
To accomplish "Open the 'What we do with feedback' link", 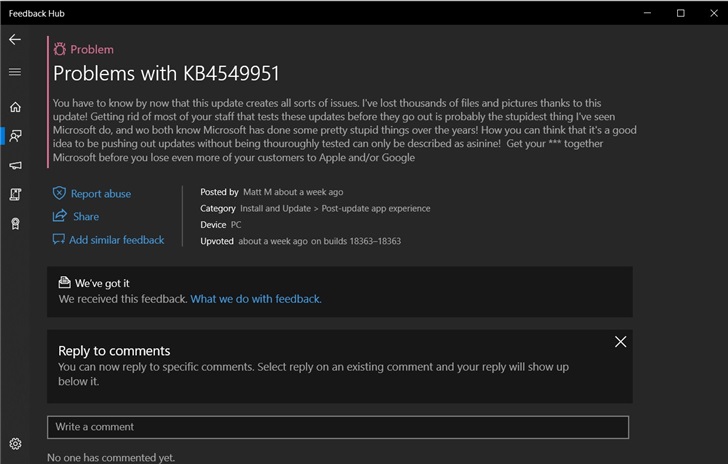I will pos(256,299).
